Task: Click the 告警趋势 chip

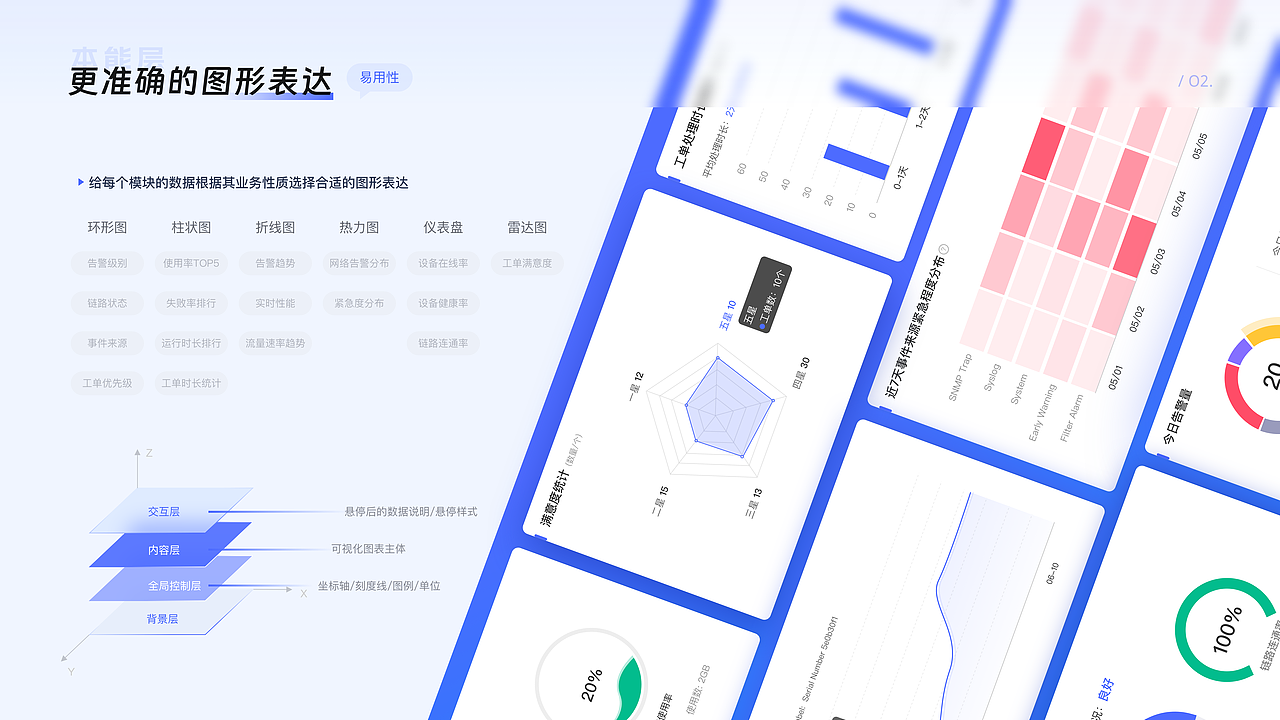Action: tap(275, 264)
